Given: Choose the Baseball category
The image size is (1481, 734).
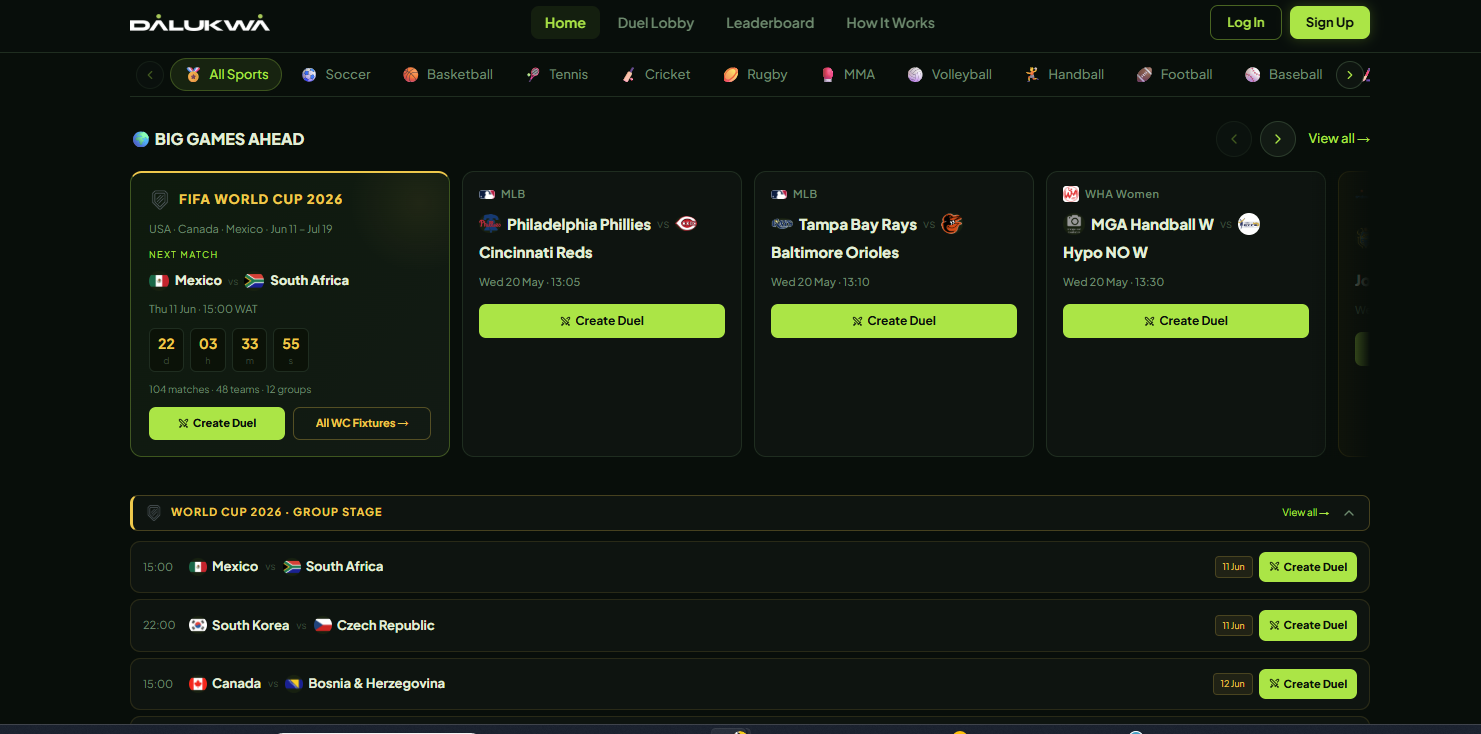Looking at the screenshot, I should (x=1284, y=75).
